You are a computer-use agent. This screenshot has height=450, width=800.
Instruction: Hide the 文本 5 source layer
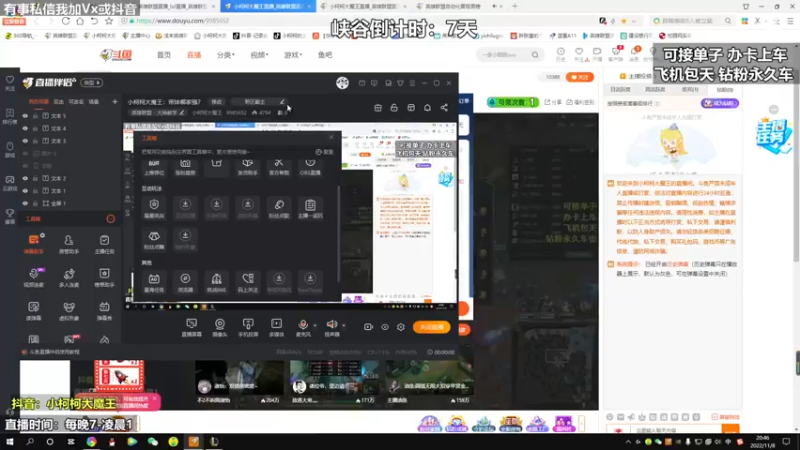(25, 116)
